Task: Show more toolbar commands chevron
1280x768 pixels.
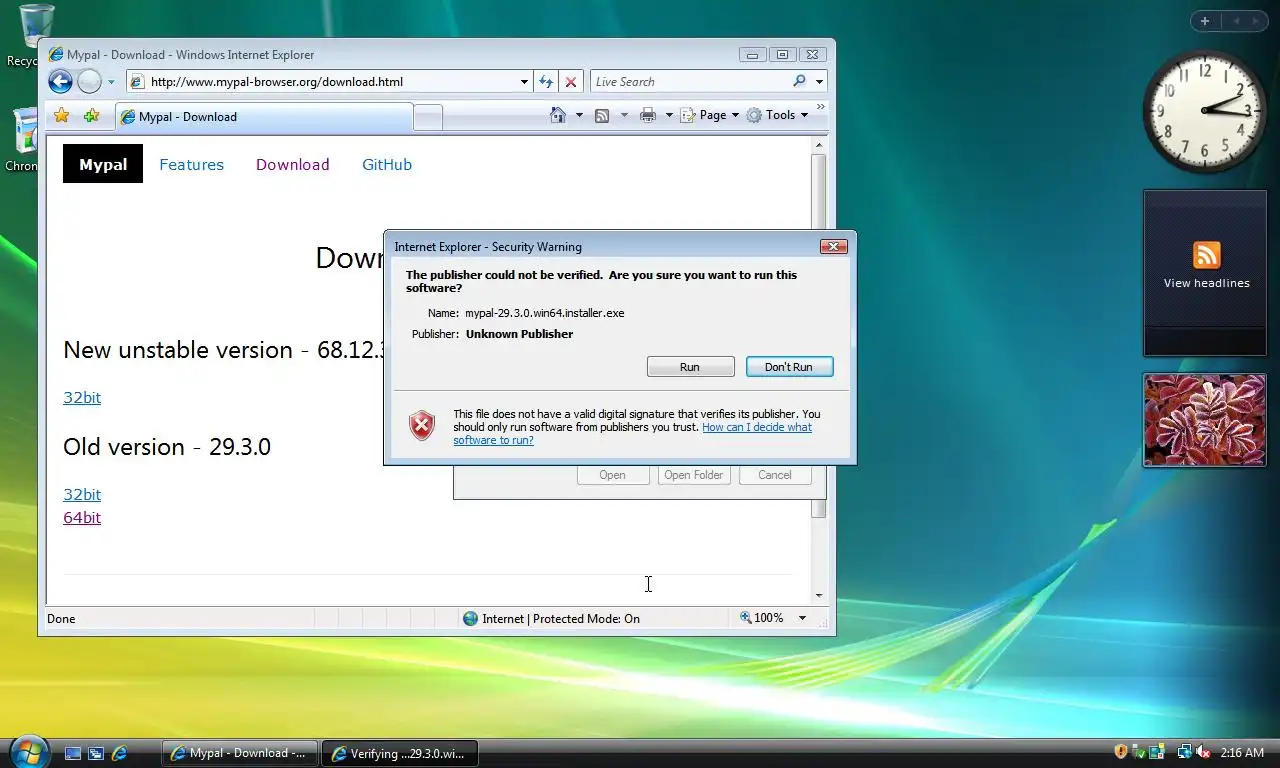Action: (821, 106)
